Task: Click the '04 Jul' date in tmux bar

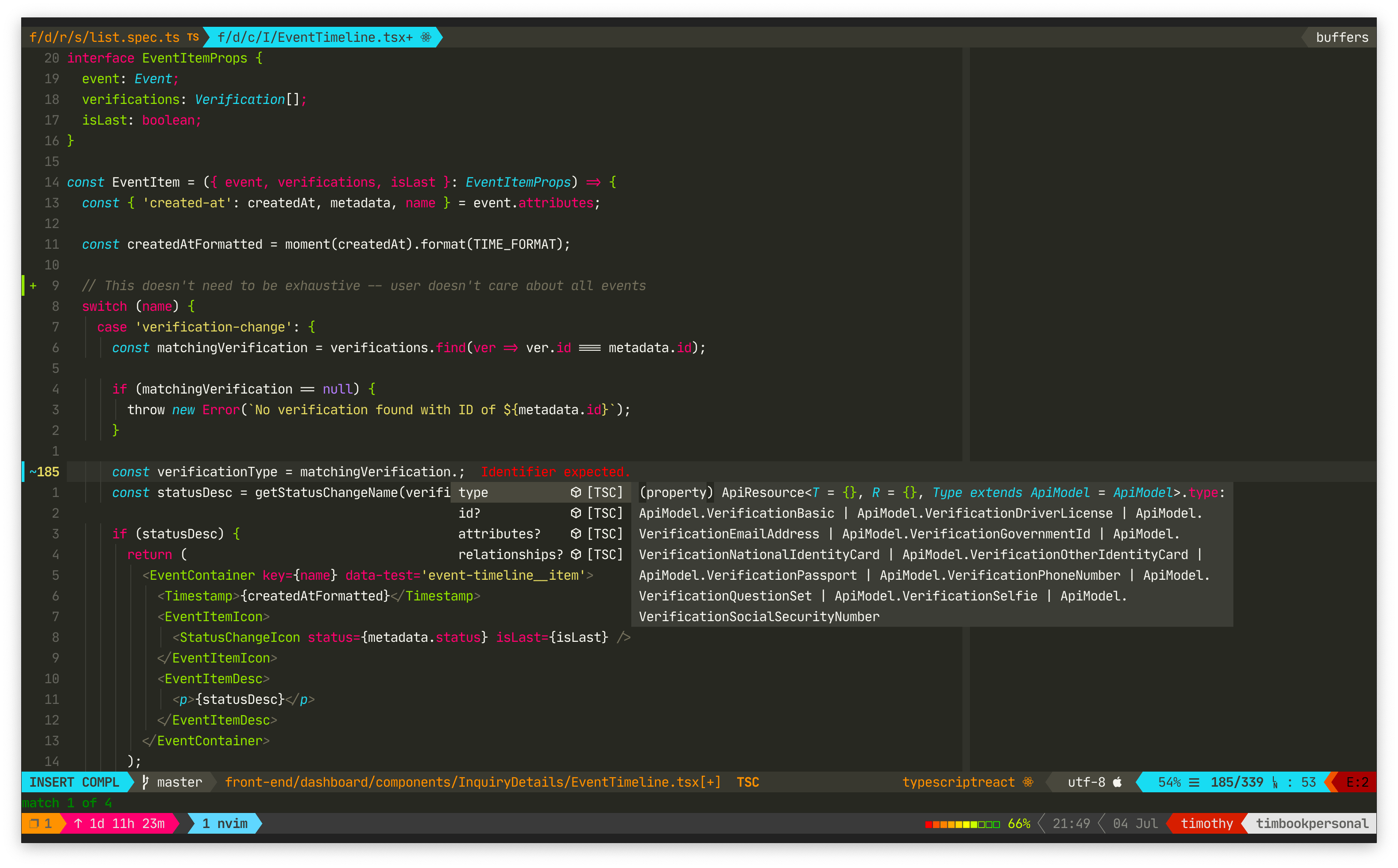Action: coord(1135,823)
